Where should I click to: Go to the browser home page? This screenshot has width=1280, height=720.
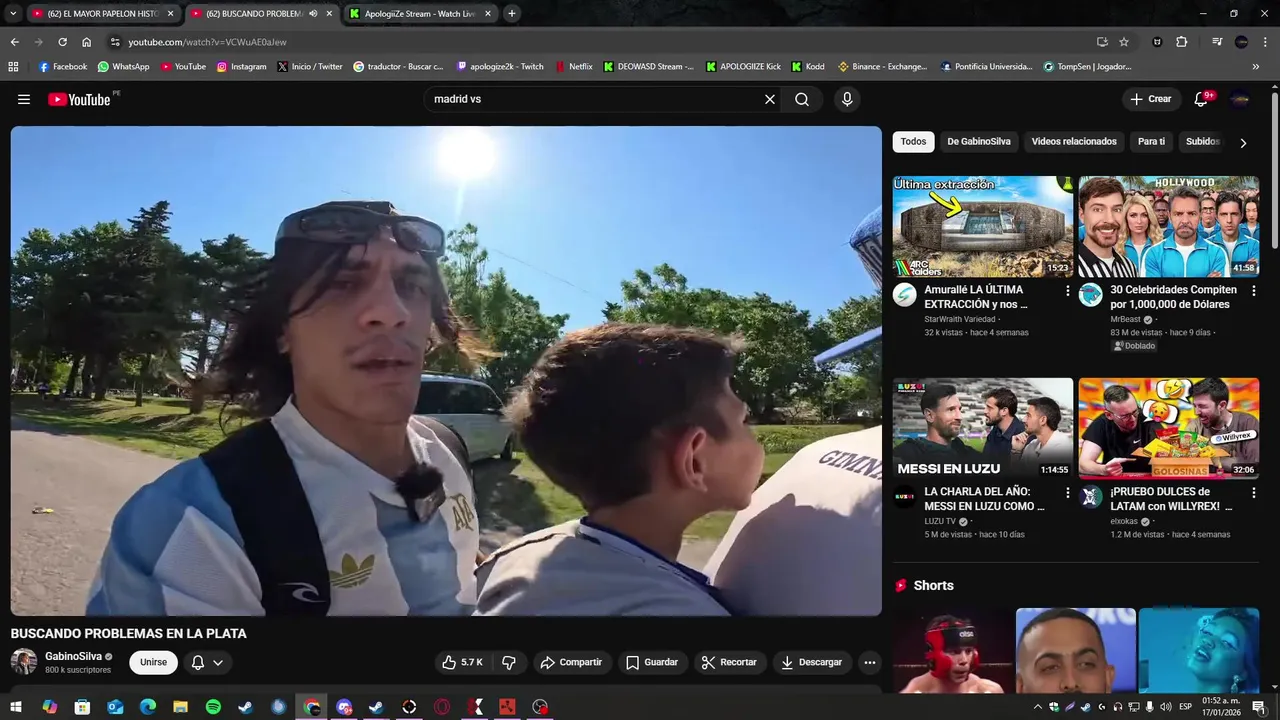tap(87, 42)
